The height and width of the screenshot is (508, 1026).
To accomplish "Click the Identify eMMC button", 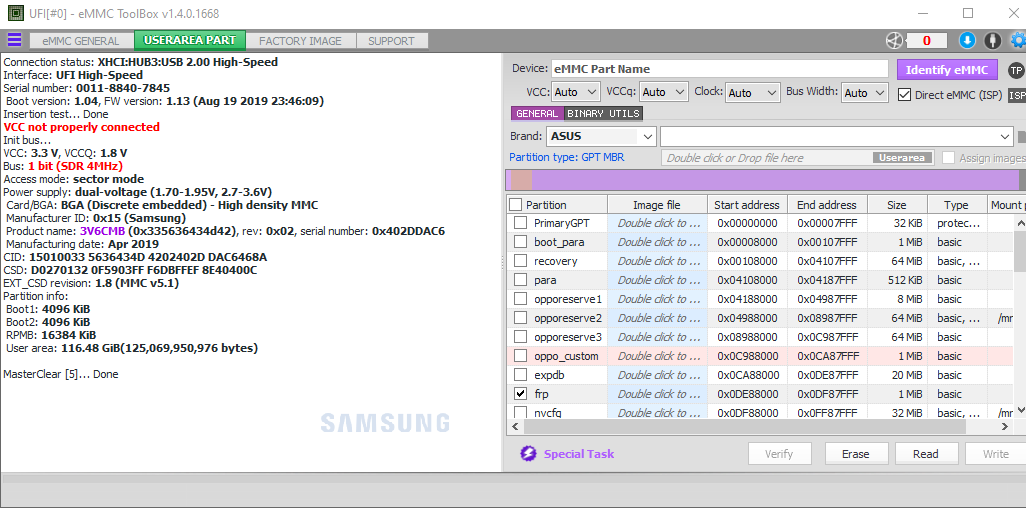I will [x=947, y=69].
